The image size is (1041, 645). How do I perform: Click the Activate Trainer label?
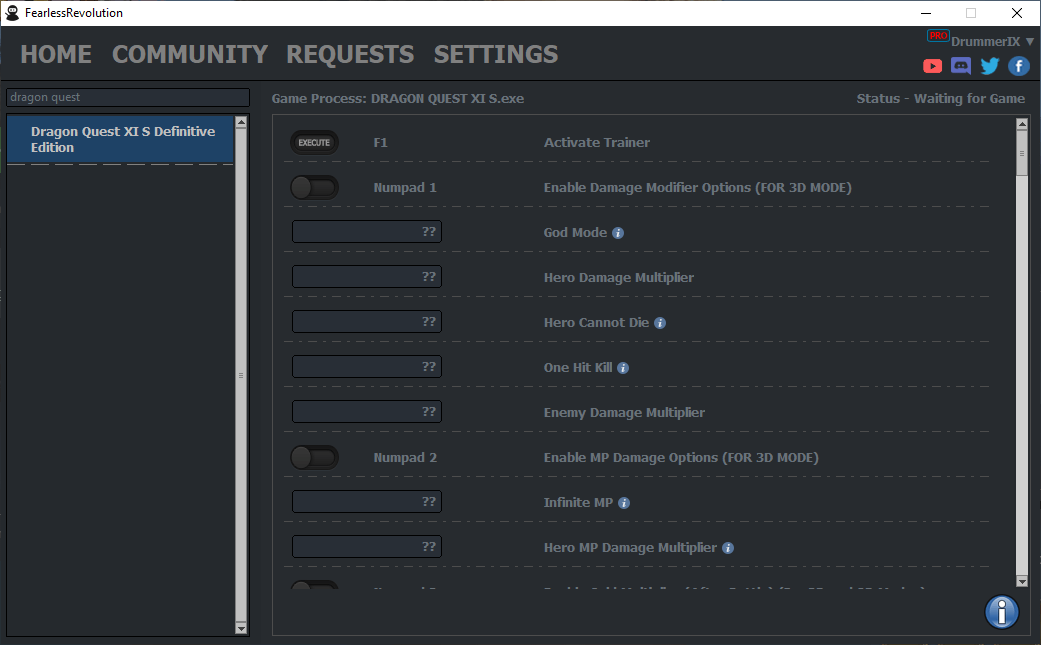[x=597, y=143]
